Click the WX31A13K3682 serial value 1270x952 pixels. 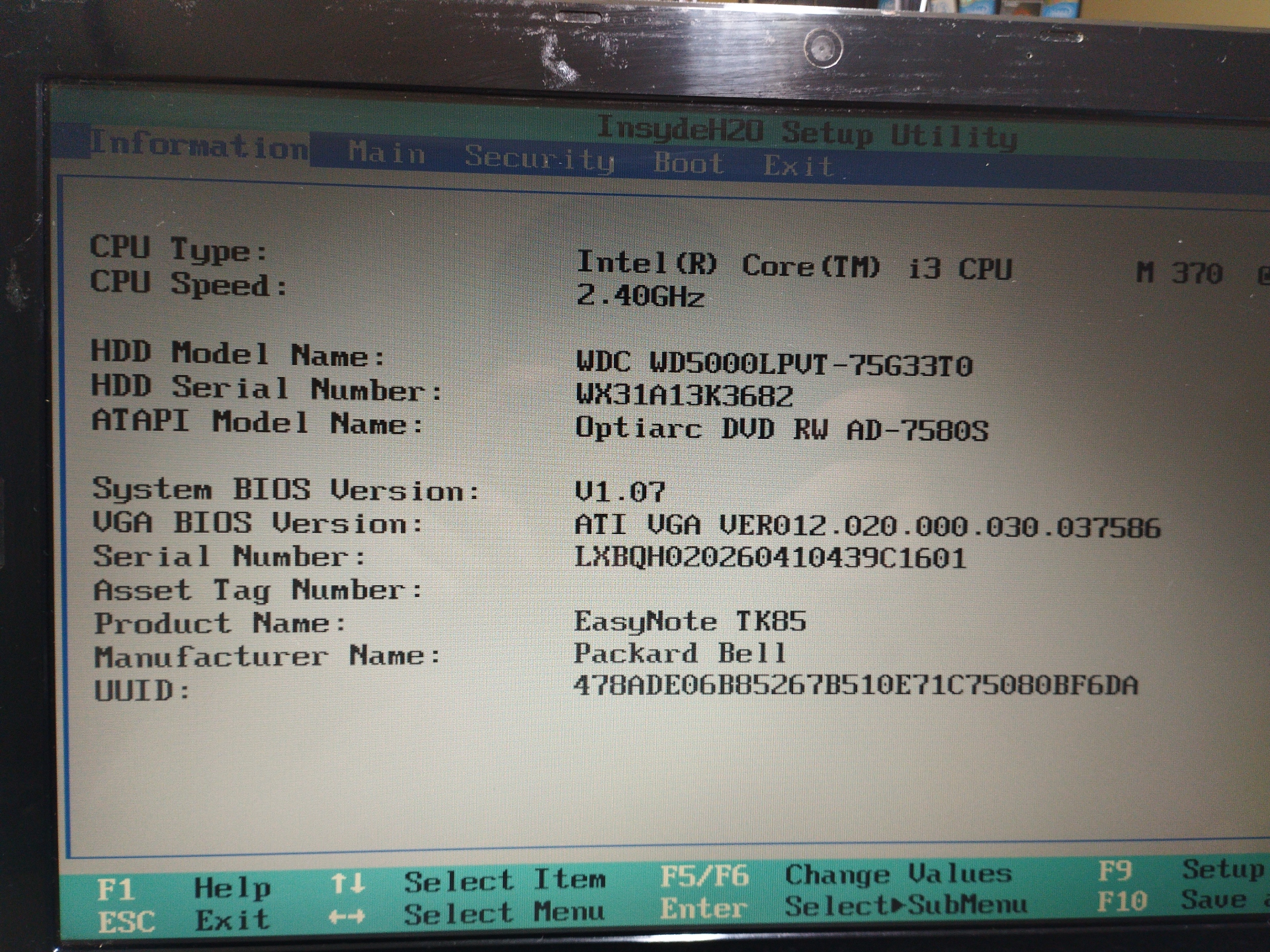[x=684, y=395]
